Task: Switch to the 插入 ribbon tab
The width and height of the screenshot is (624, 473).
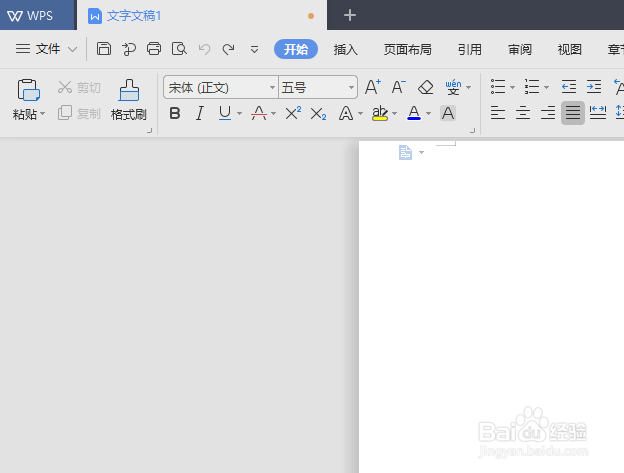Action: 345,50
